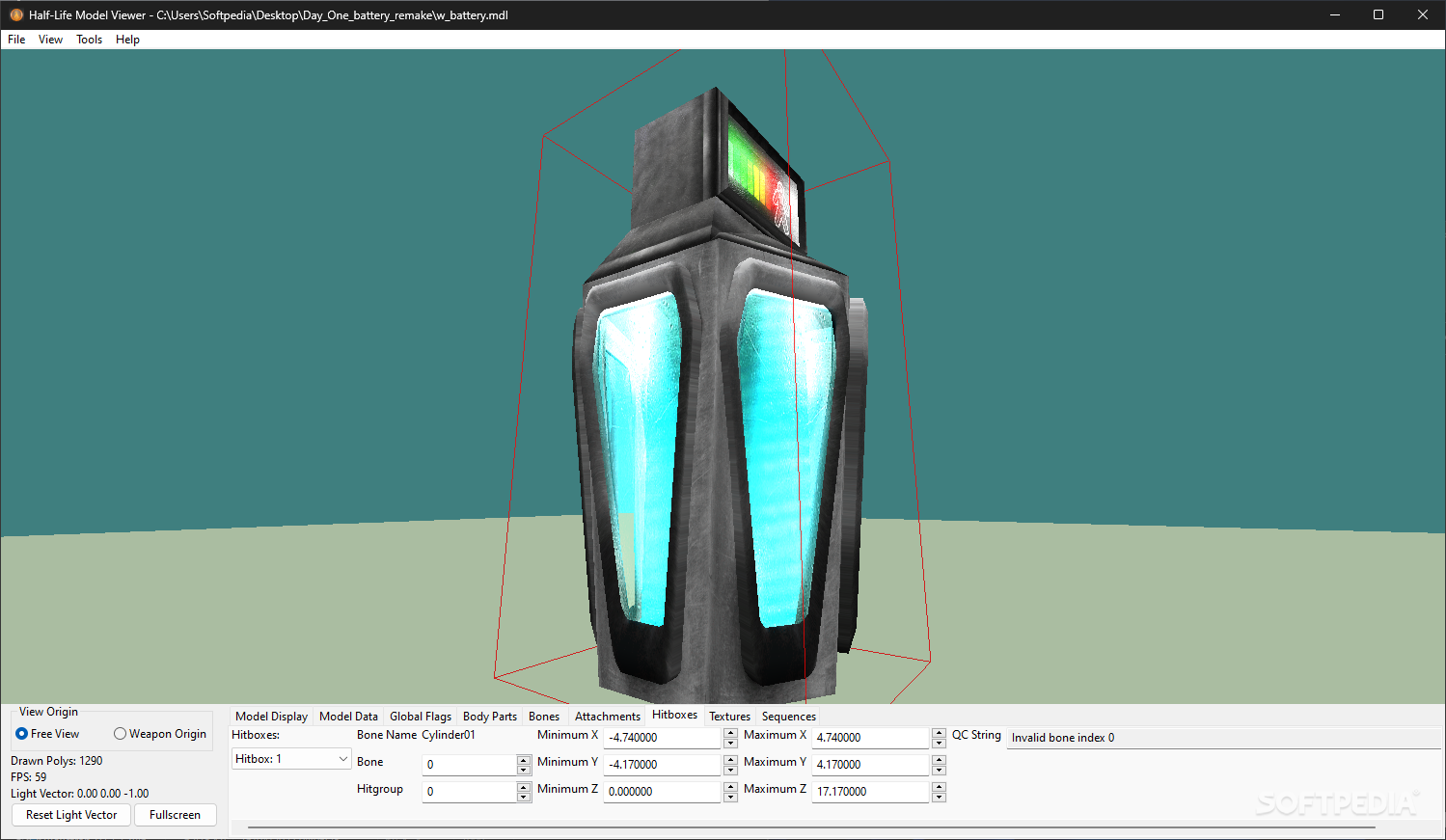1446x840 pixels.
Task: Select the Hitboxes tab
Action: tap(674, 715)
